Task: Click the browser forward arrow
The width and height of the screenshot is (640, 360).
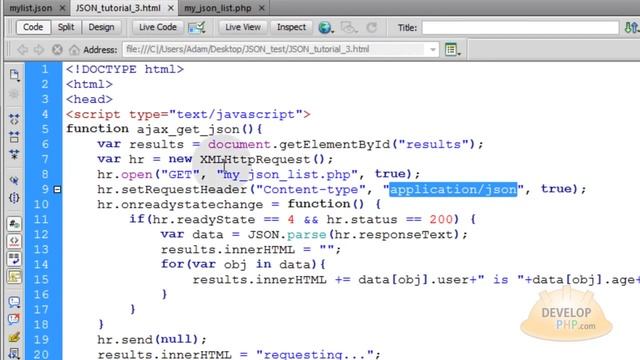Action: tap(39, 50)
